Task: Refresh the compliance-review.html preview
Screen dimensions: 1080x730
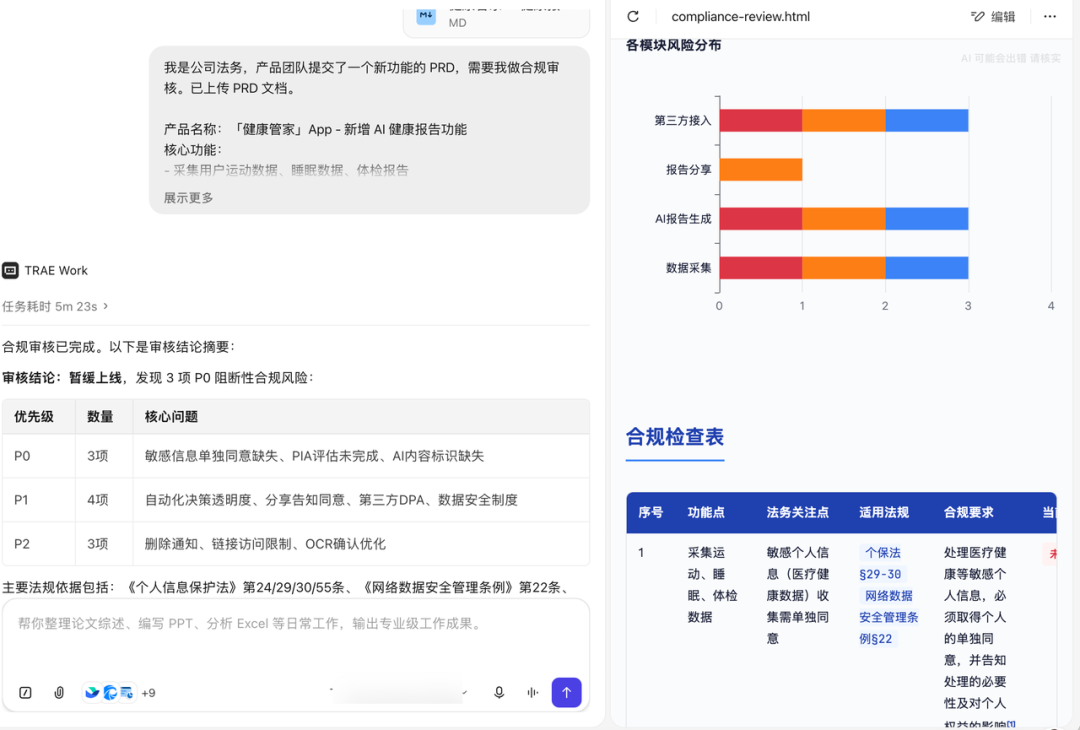Action: (633, 17)
